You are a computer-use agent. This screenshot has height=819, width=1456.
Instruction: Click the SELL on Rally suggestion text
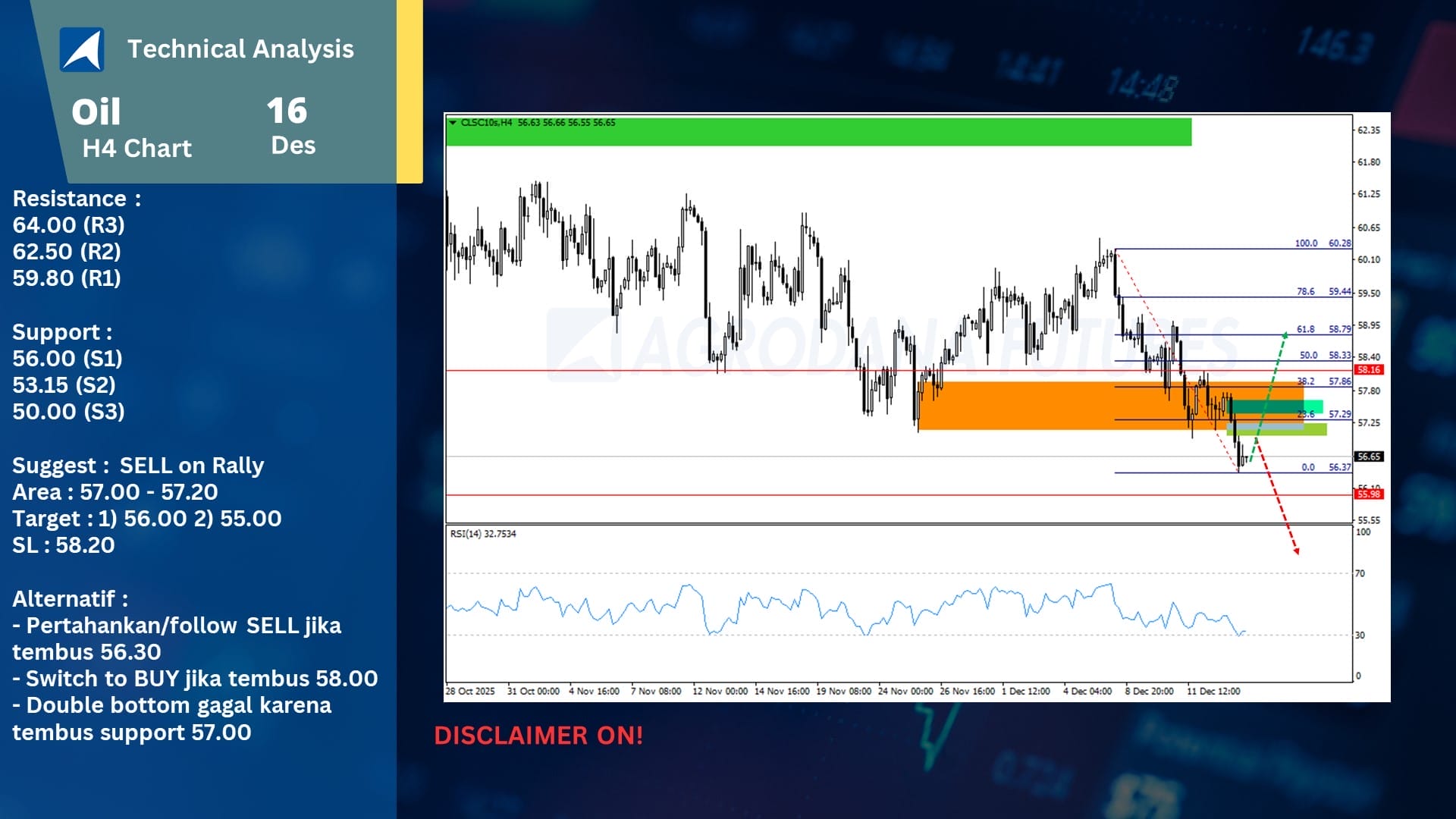click(192, 466)
